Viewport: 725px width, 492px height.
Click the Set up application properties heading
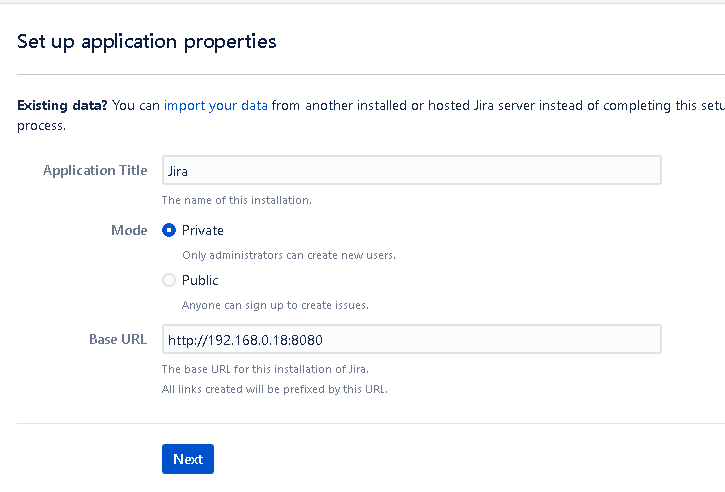pyautogui.click(x=147, y=42)
